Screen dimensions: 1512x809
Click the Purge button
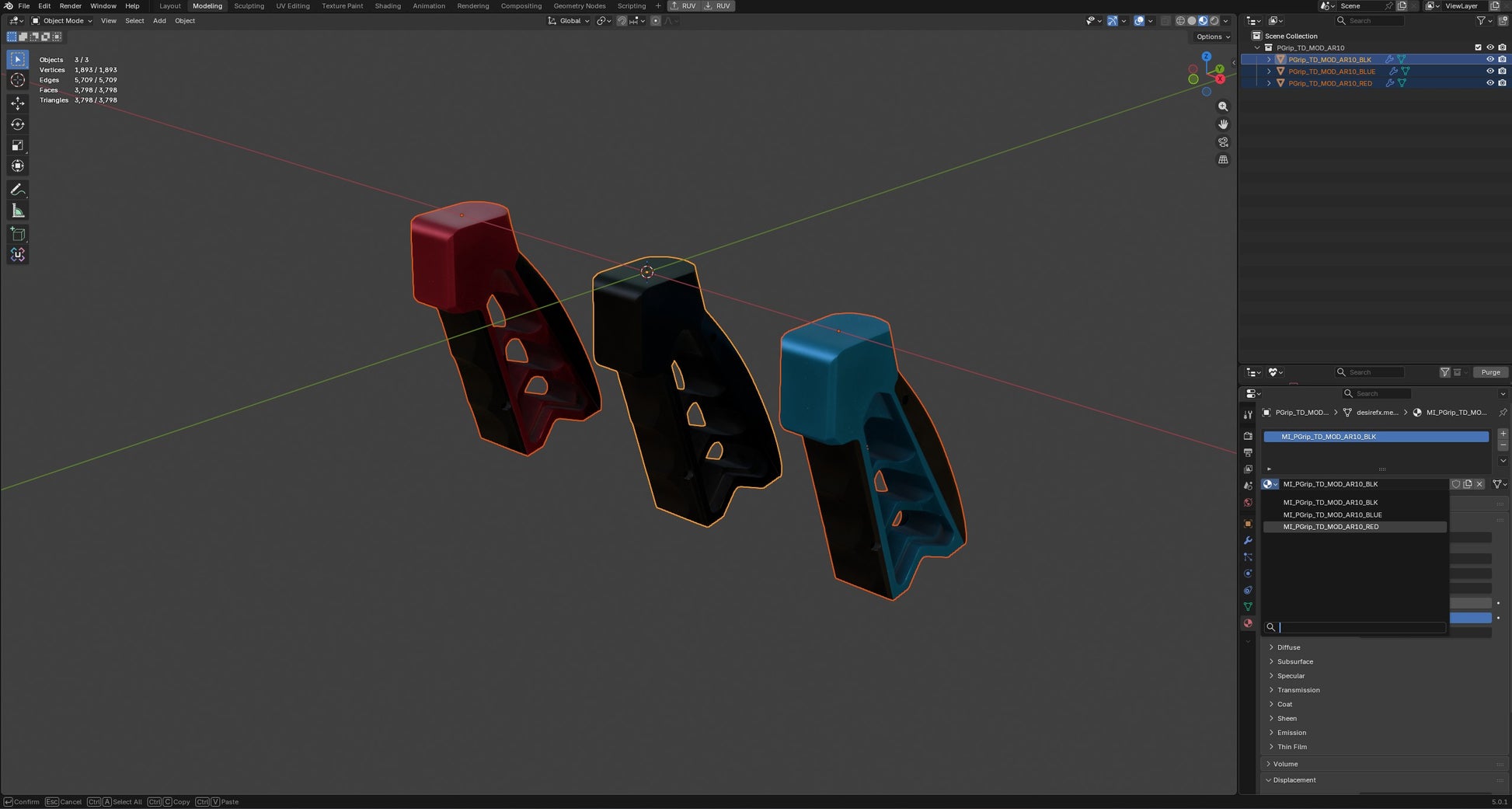pyautogui.click(x=1490, y=372)
